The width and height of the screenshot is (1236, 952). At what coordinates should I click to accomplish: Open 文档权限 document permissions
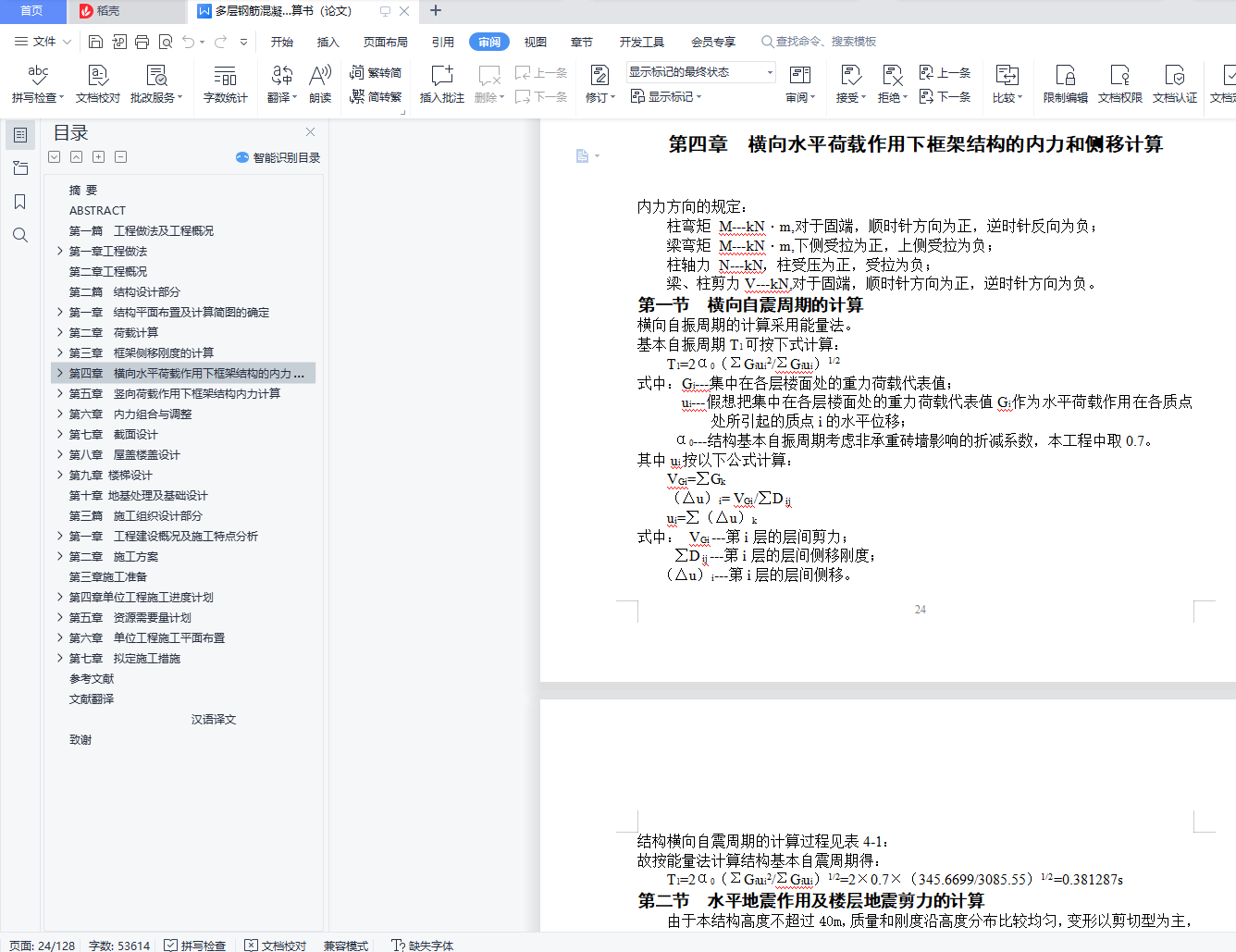tap(1120, 83)
